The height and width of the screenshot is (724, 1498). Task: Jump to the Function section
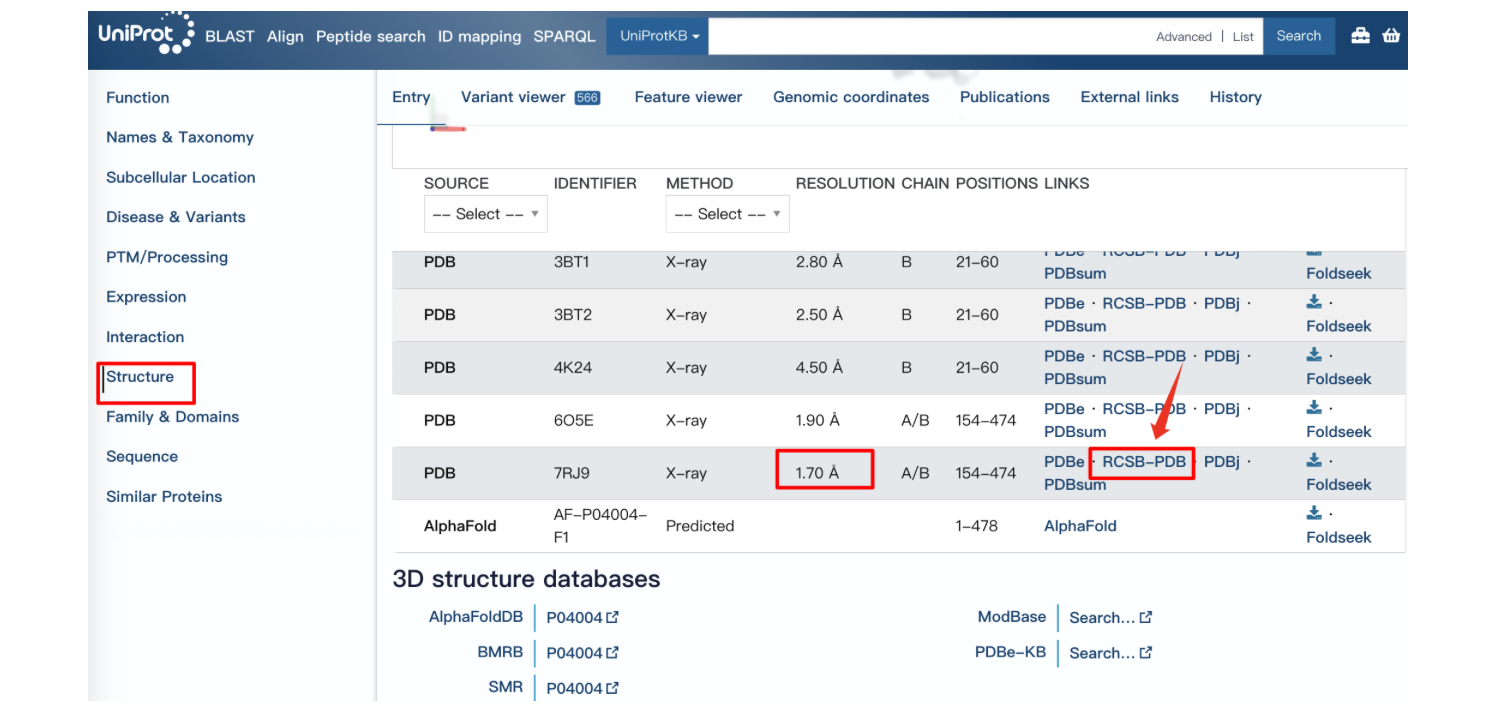click(x=138, y=98)
